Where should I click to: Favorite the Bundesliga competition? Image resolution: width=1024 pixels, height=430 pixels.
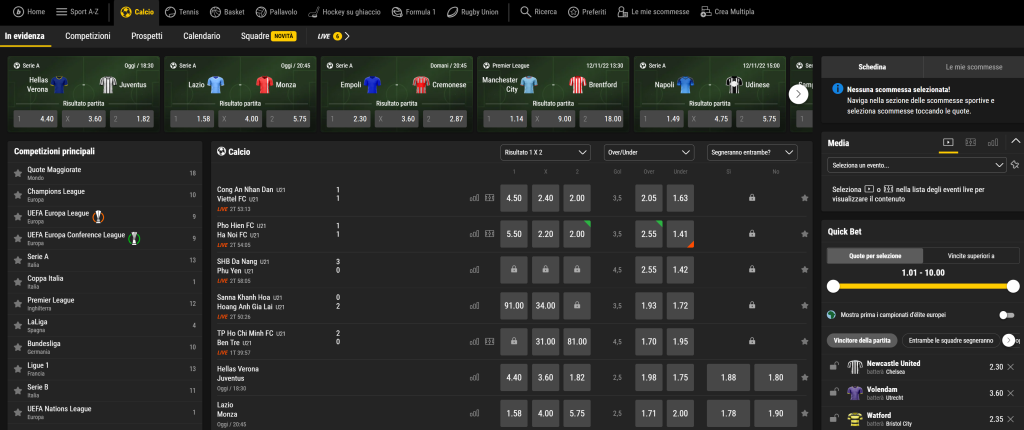point(18,346)
